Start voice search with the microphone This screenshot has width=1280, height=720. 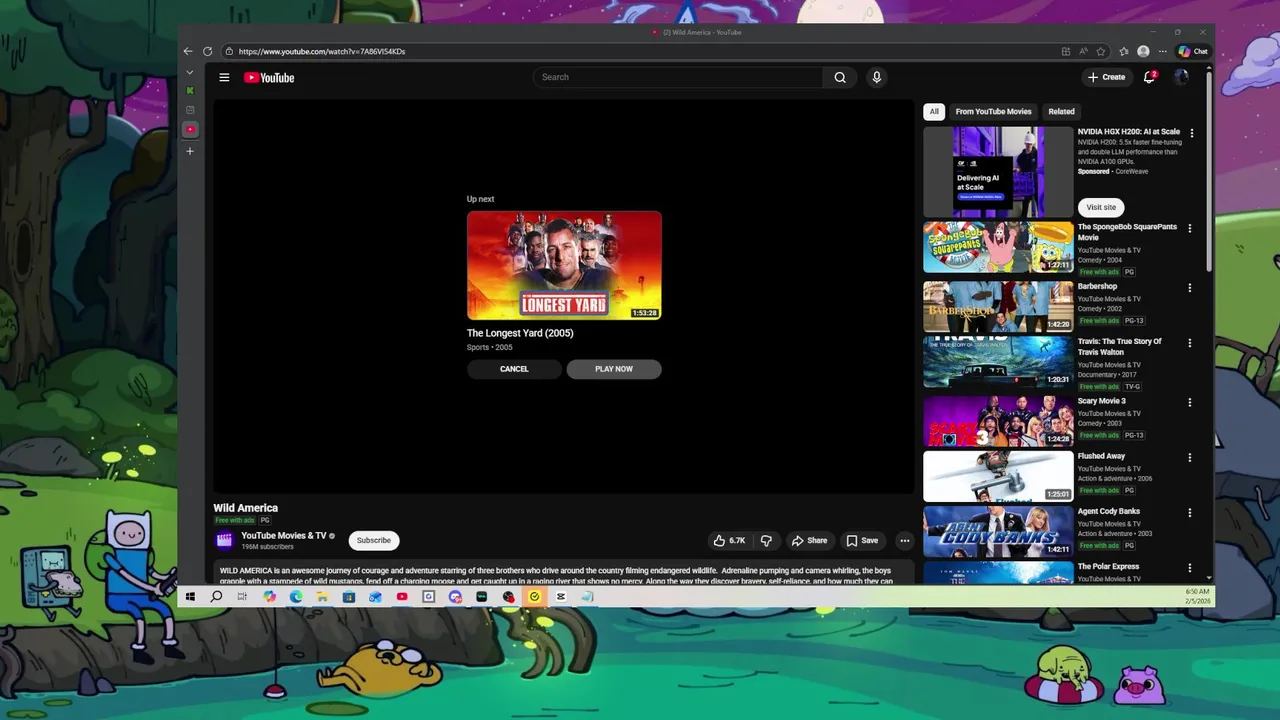(876, 77)
